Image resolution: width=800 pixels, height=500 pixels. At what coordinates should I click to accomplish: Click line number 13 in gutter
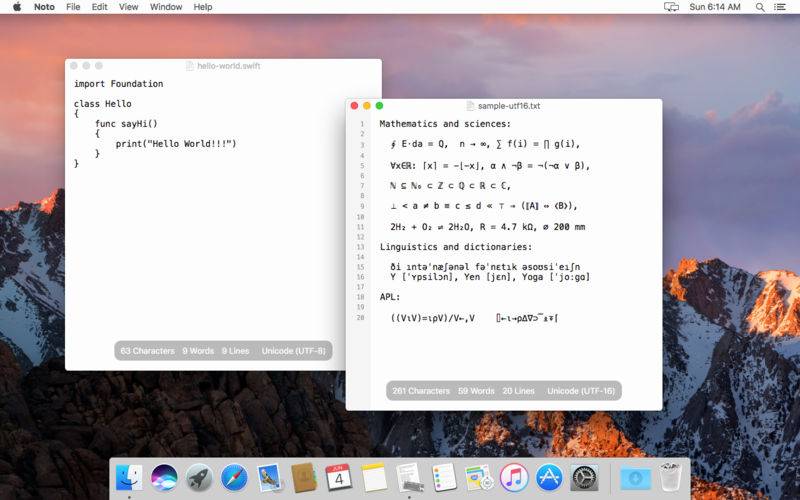pos(361,247)
